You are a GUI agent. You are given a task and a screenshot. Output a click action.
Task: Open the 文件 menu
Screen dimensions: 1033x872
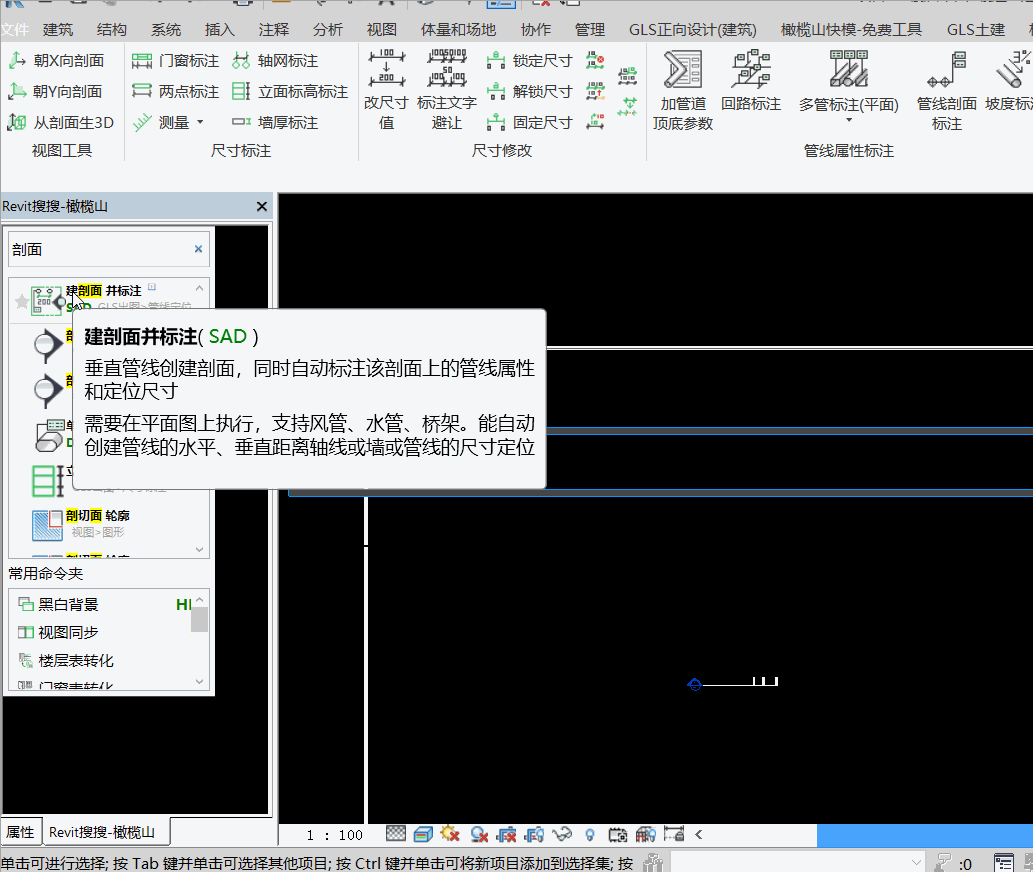point(14,30)
